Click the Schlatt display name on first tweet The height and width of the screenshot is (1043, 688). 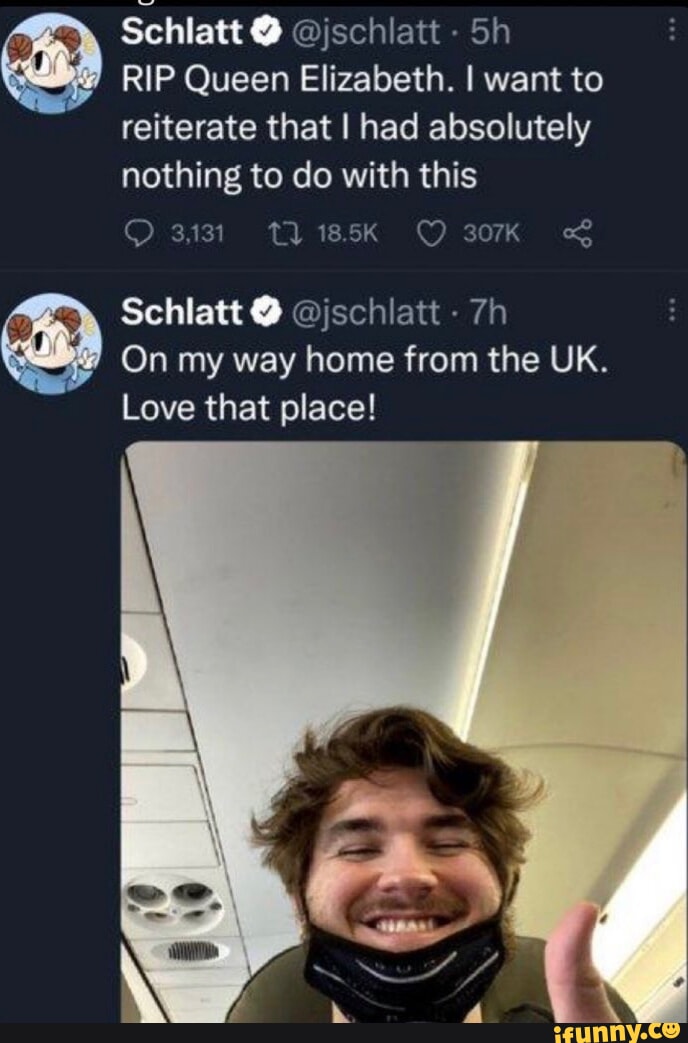click(184, 34)
